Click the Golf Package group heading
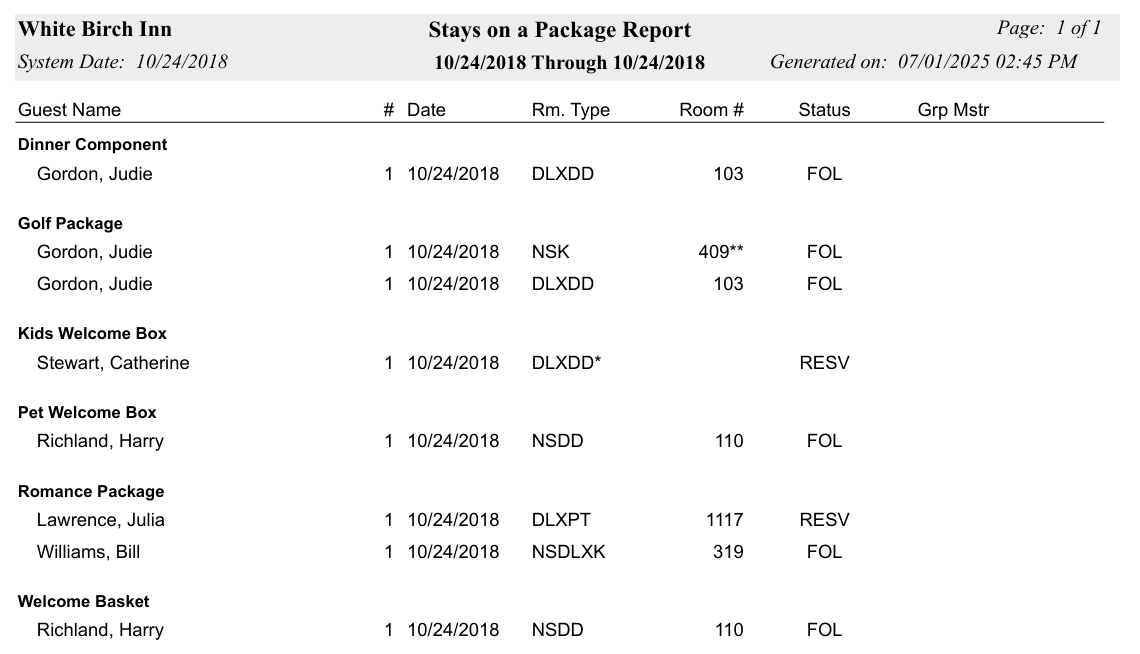Screen dimensions: 1140x654 tap(70, 223)
